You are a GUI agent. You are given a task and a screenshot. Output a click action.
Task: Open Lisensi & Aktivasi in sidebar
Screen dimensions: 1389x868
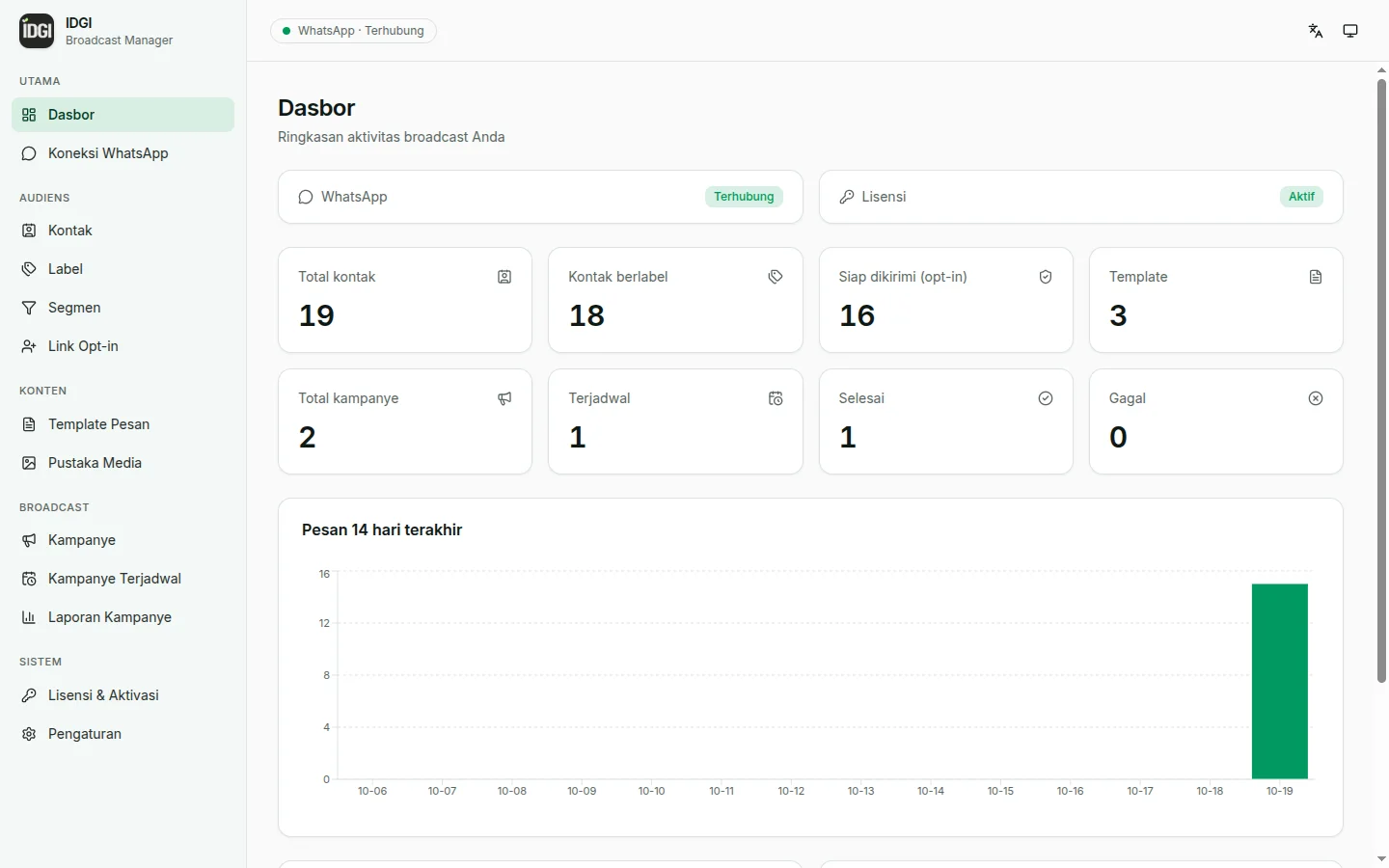(123, 695)
